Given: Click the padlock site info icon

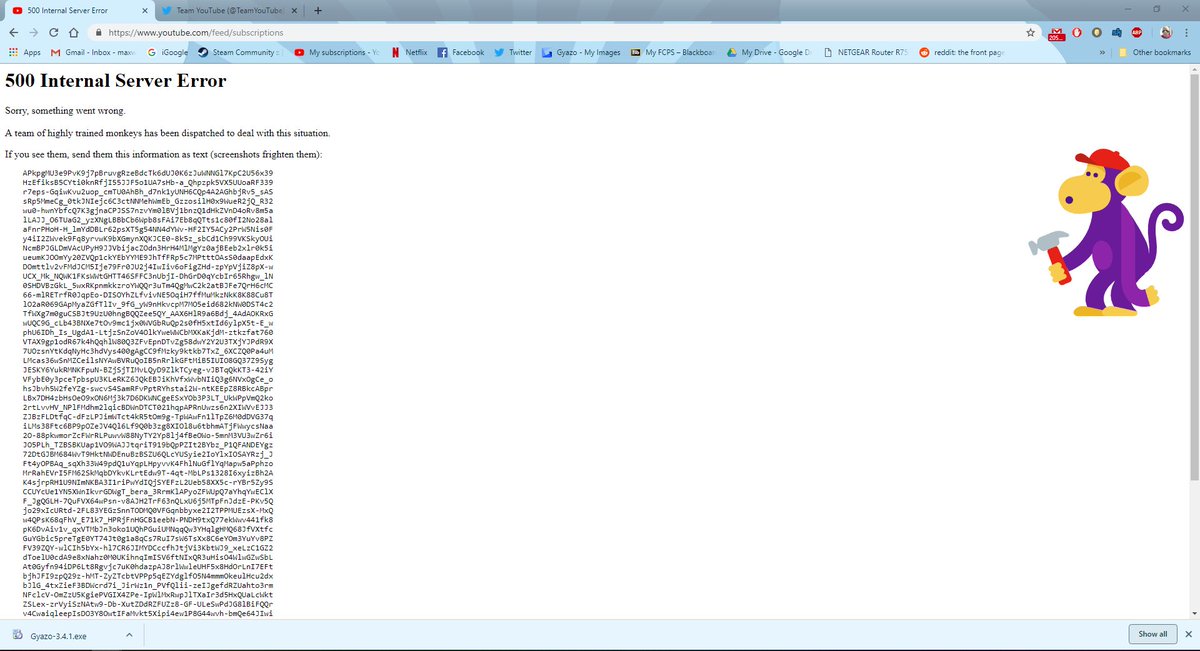Looking at the screenshot, I should [99, 32].
